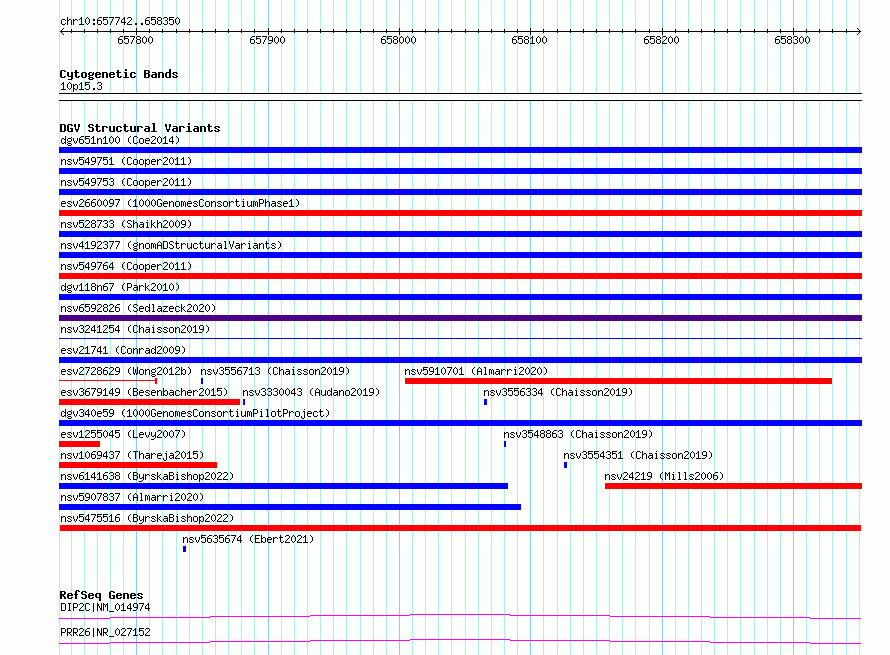Click esv2728629 (Wong2012b) label
This screenshot has width=890, height=655.
point(126,371)
